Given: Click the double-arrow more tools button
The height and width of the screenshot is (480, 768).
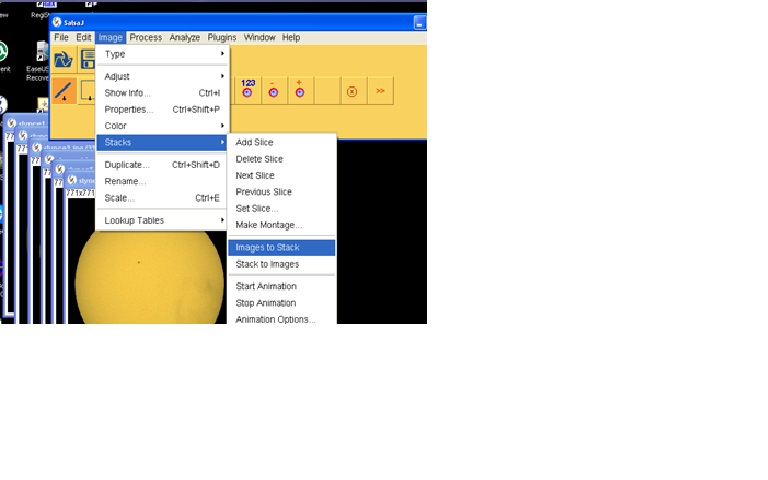Looking at the screenshot, I should point(380,91).
